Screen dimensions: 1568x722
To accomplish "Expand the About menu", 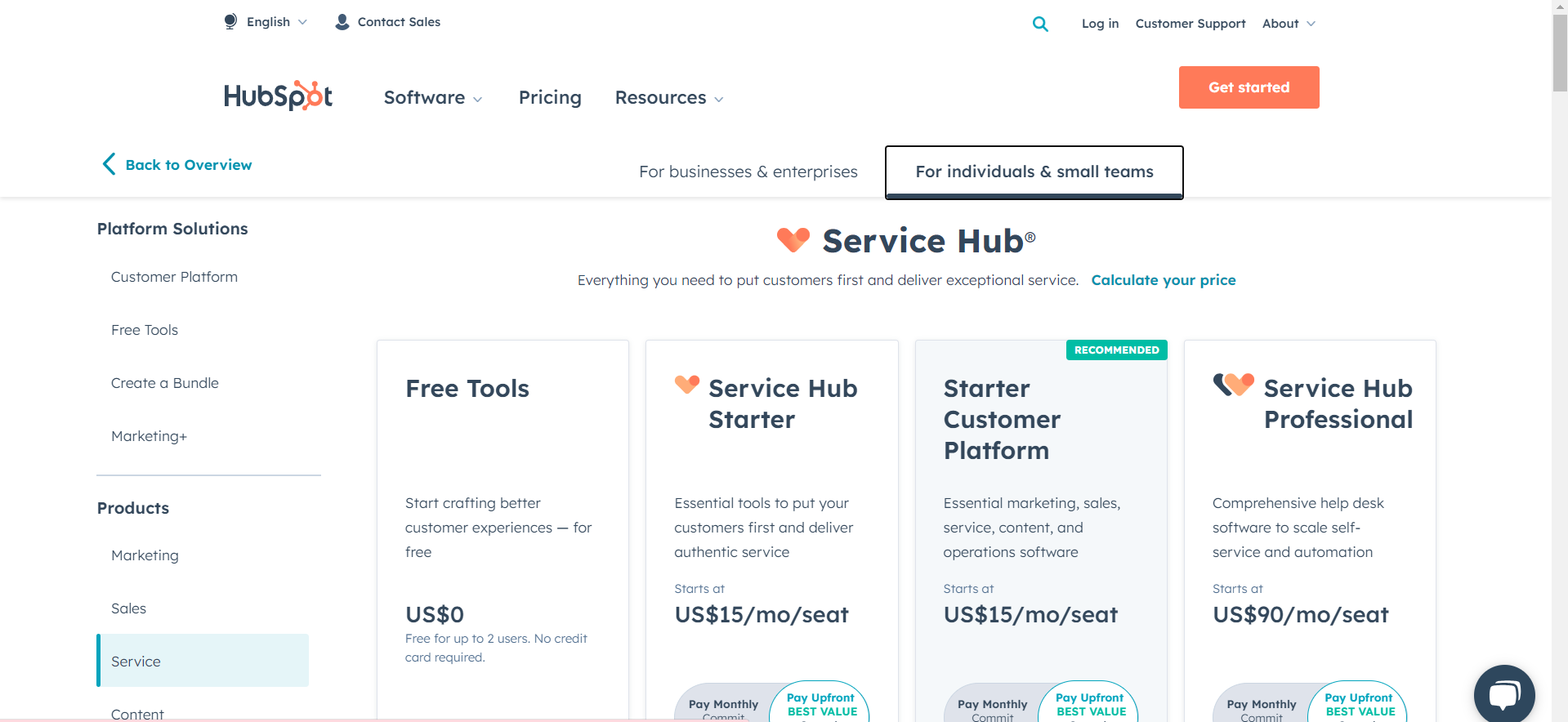I will click(x=1289, y=24).
